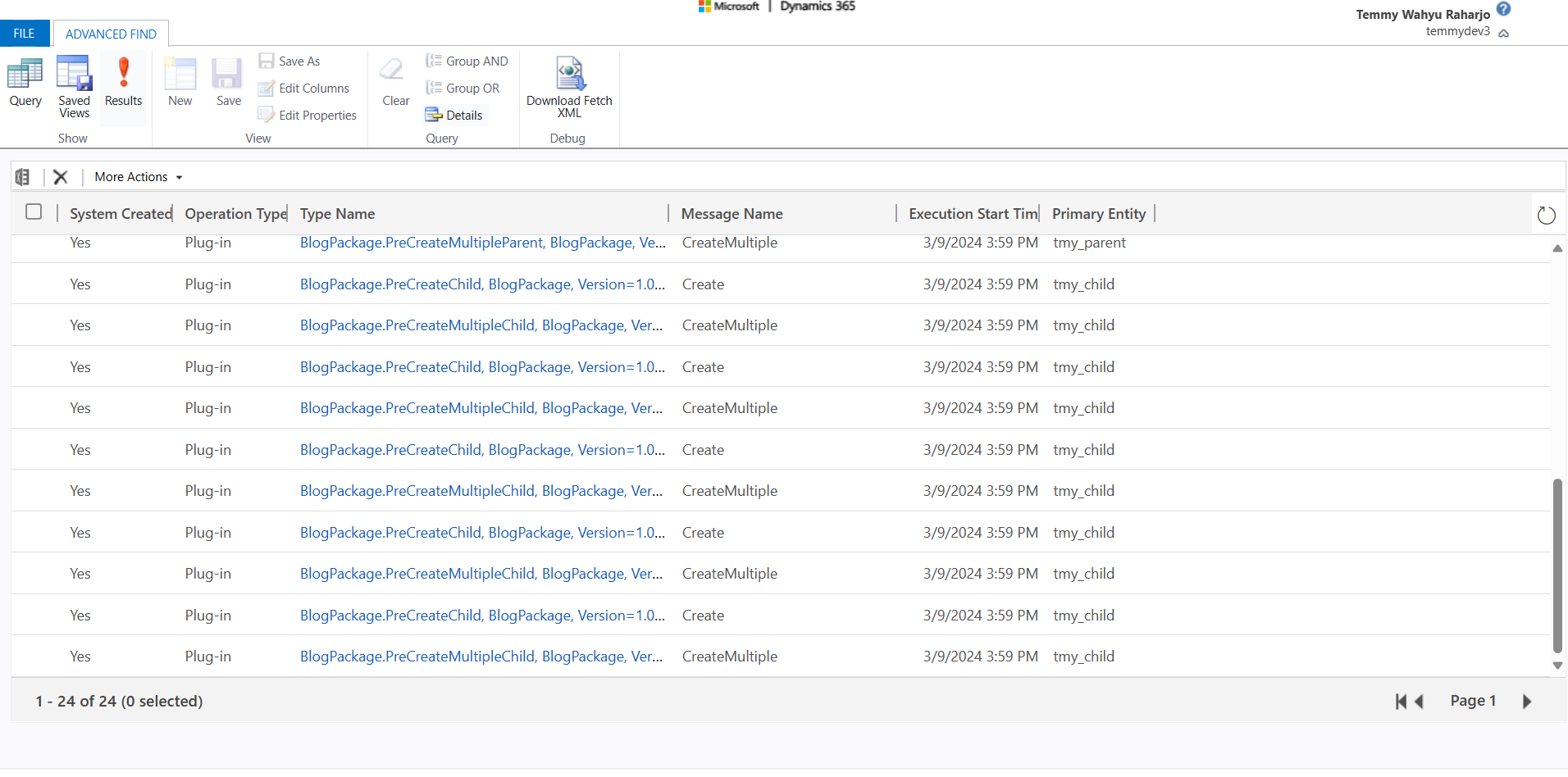
Task: Click the delete X icon
Action: point(61,177)
